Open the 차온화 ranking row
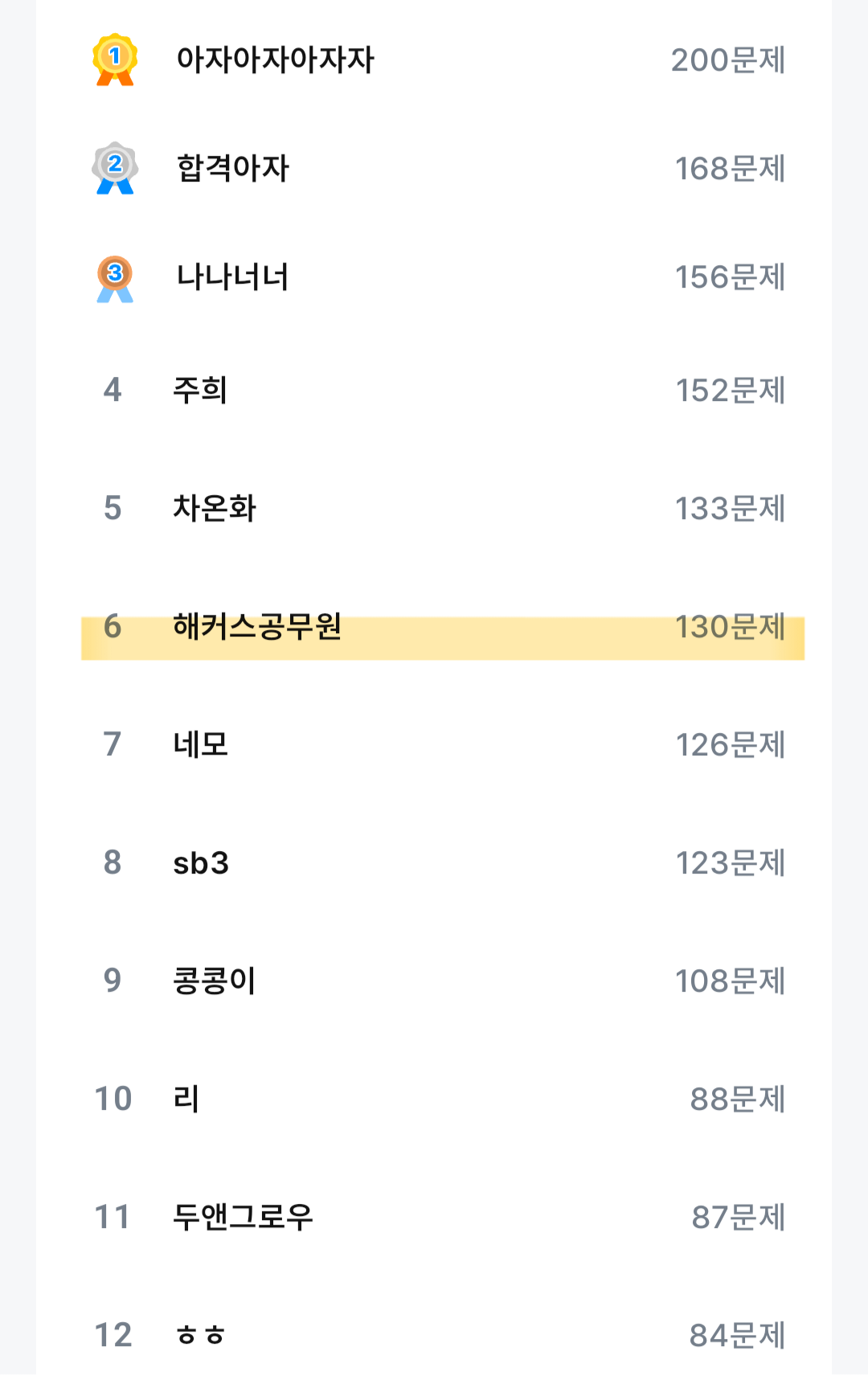868x1384 pixels. (x=215, y=508)
